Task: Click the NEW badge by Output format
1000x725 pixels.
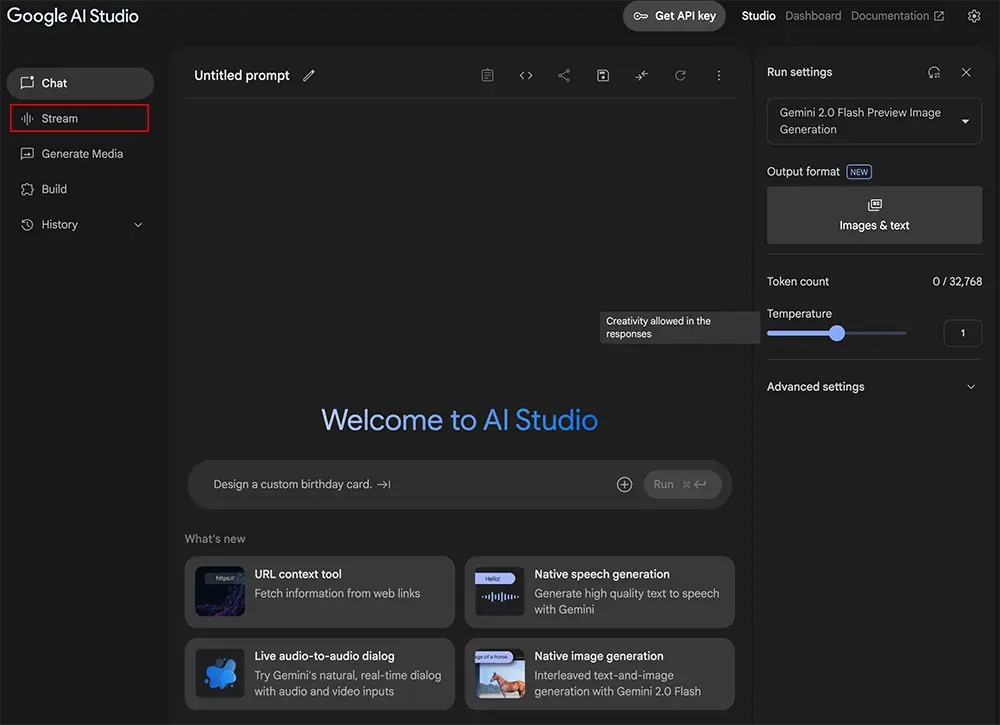Action: 858,172
